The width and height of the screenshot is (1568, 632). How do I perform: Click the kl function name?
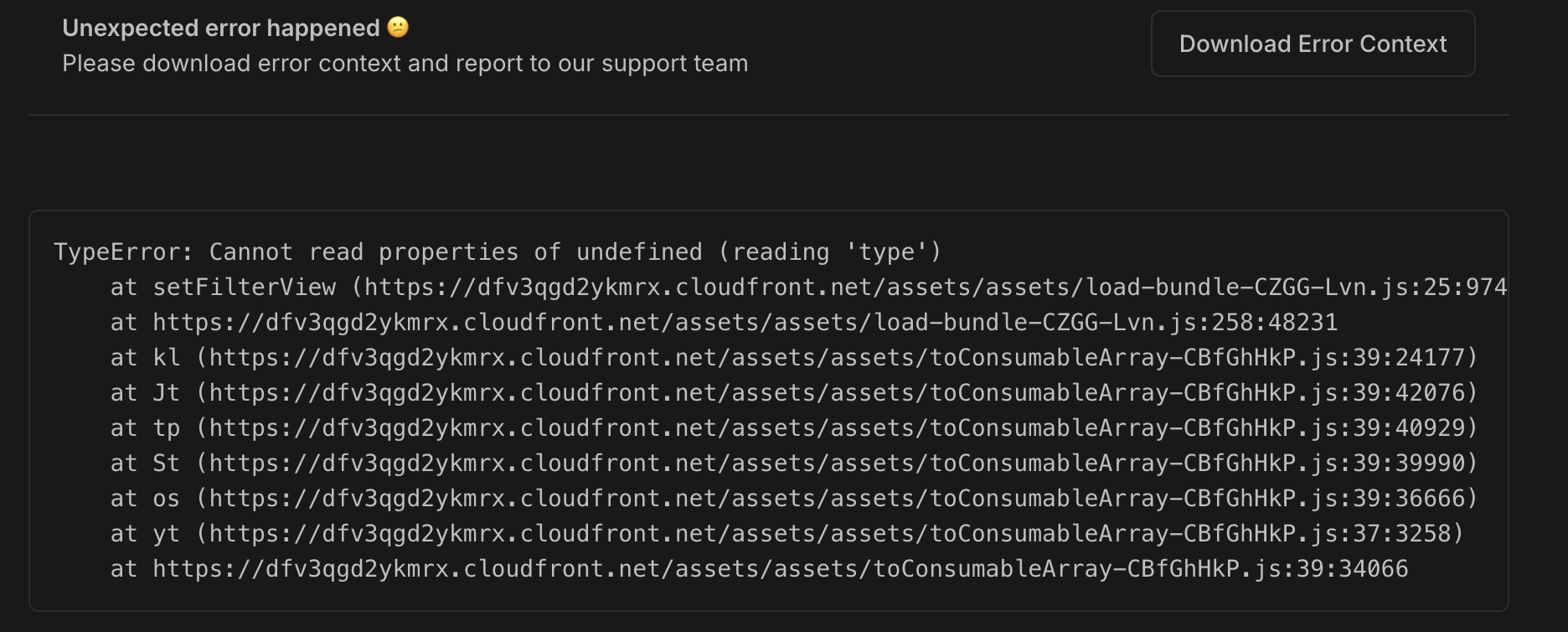pyautogui.click(x=166, y=358)
